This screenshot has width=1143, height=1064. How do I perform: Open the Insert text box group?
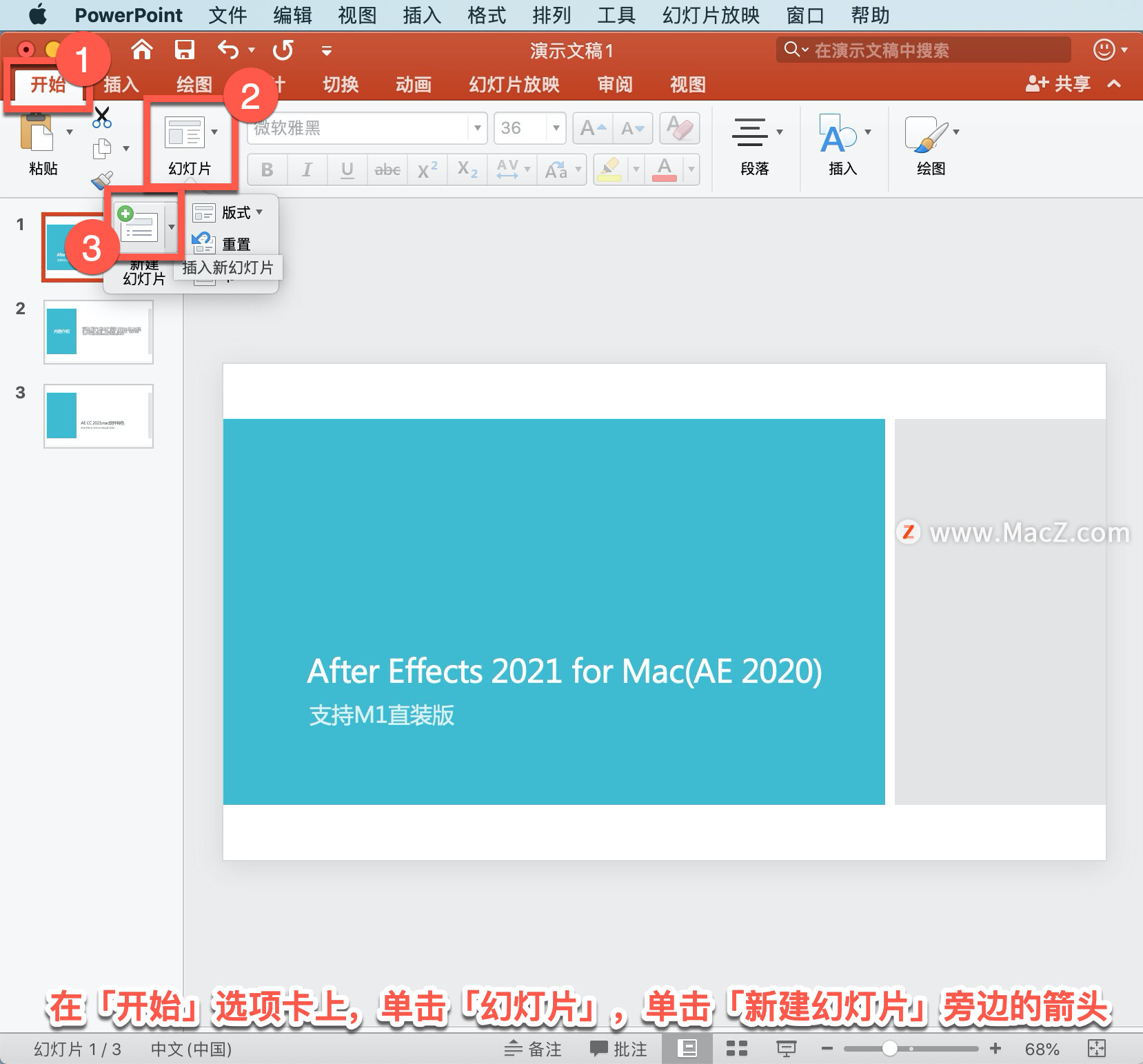(842, 146)
